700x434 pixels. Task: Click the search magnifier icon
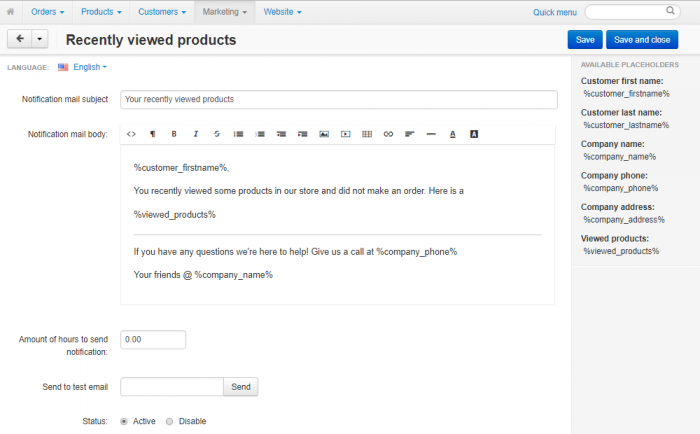[x=670, y=11]
